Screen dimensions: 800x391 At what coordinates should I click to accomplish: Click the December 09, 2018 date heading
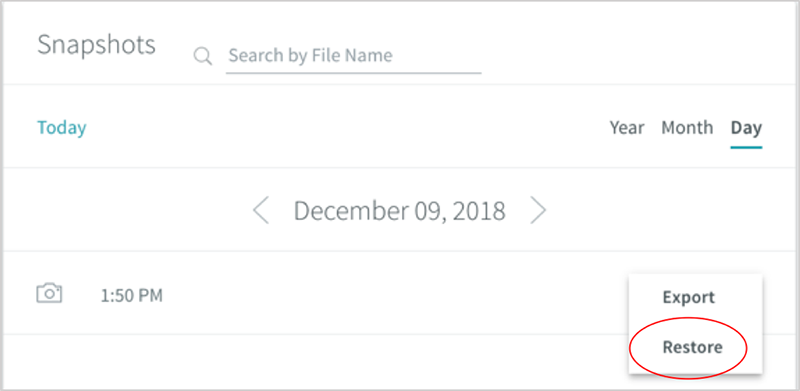point(399,211)
